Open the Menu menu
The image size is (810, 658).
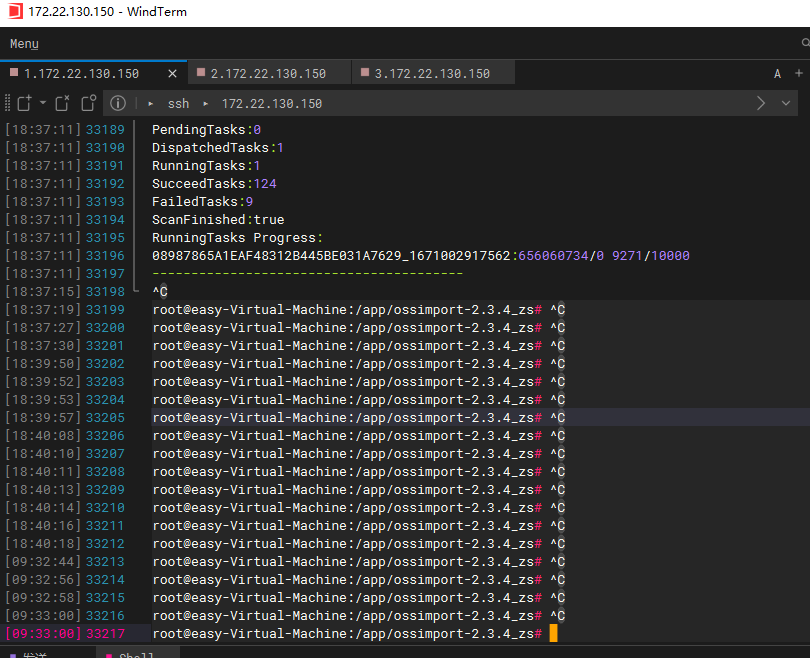click(23, 43)
